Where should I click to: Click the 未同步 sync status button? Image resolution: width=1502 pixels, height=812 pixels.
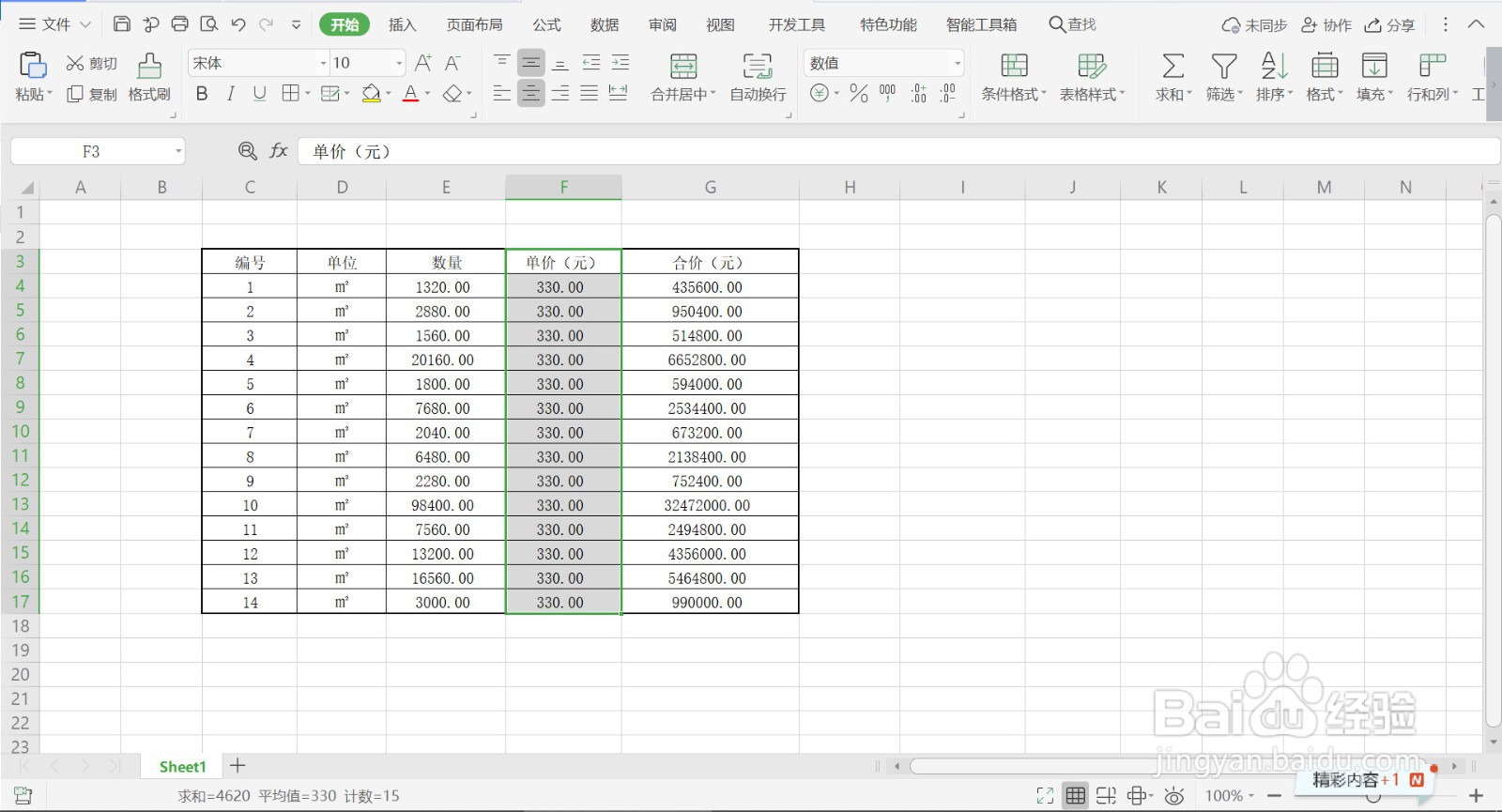point(1254,24)
